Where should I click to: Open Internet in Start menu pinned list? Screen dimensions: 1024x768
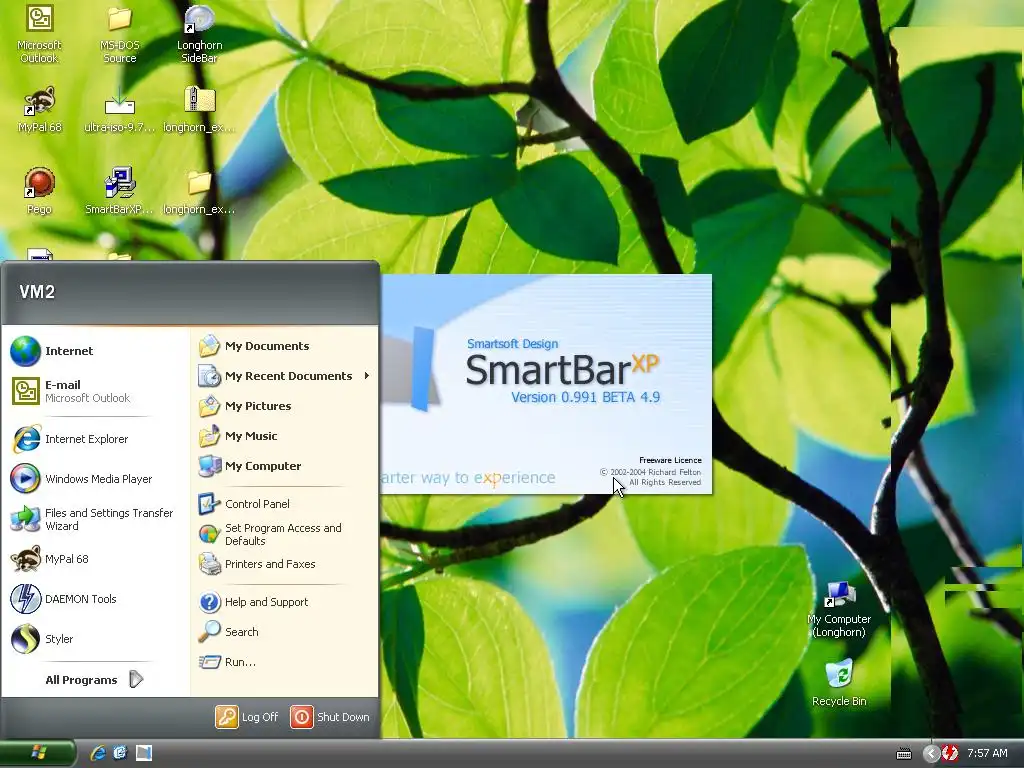pos(95,351)
